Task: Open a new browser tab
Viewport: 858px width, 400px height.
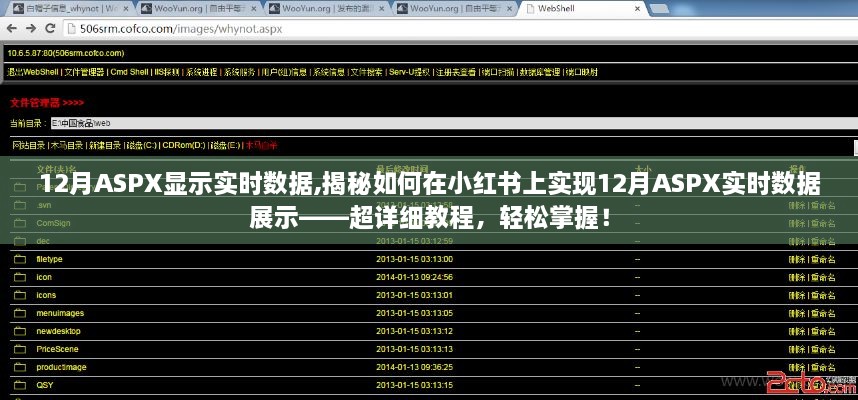Action: [x=659, y=9]
